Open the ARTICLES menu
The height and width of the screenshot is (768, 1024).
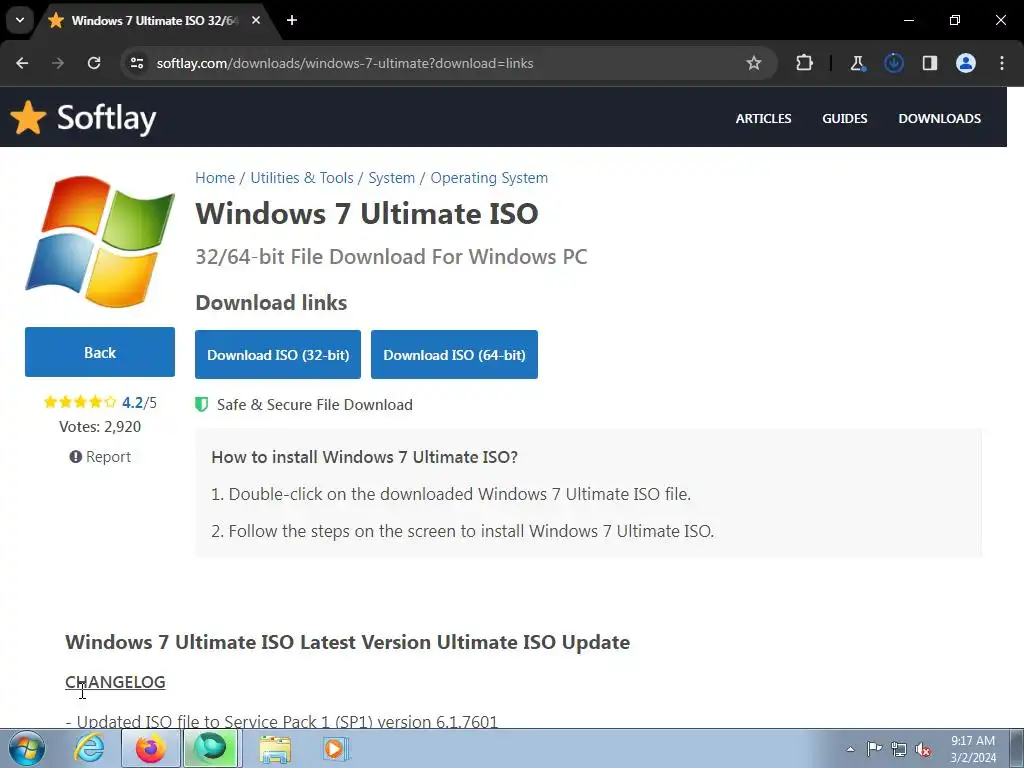pyautogui.click(x=763, y=119)
